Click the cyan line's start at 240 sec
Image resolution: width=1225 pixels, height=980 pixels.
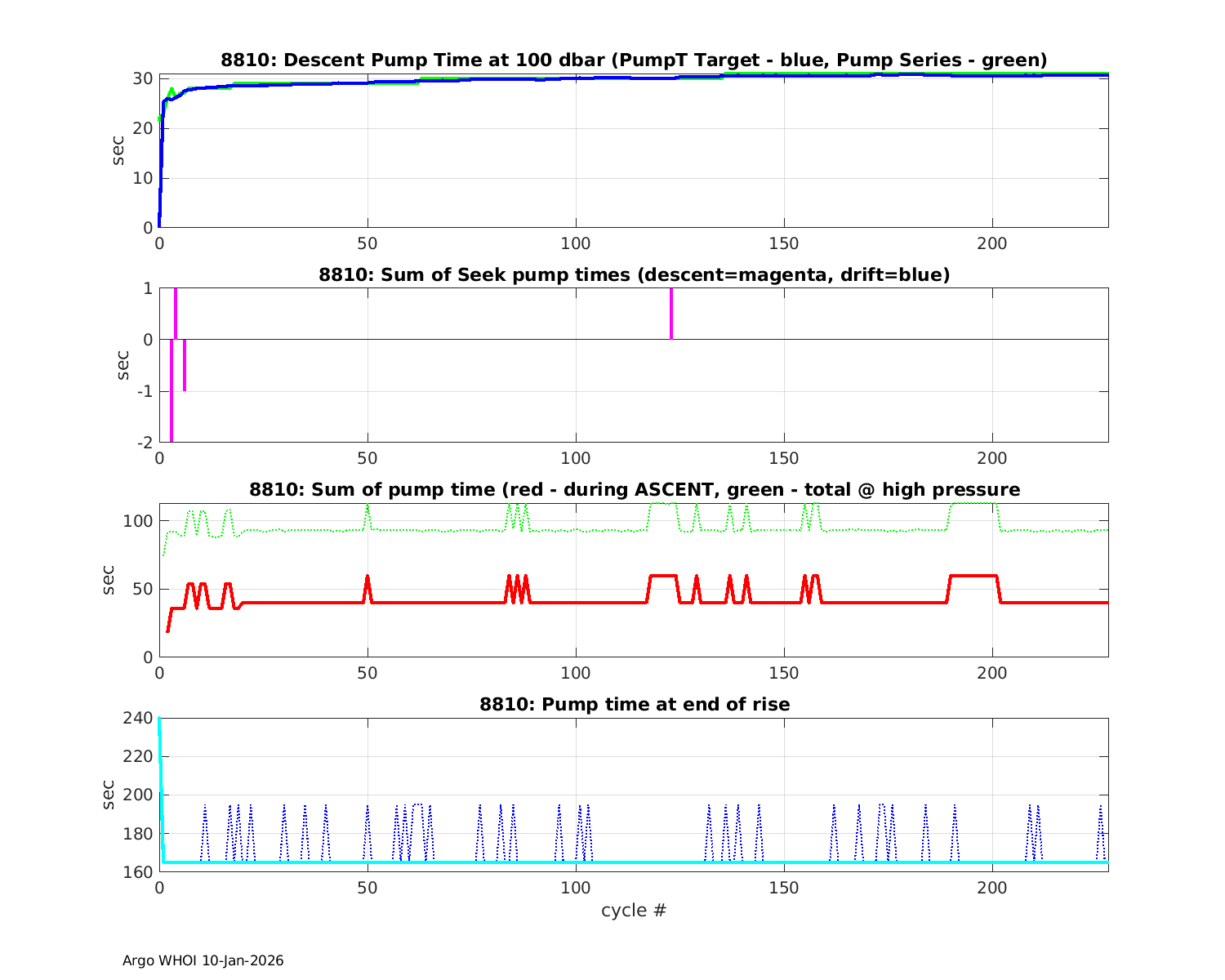pyautogui.click(x=159, y=719)
